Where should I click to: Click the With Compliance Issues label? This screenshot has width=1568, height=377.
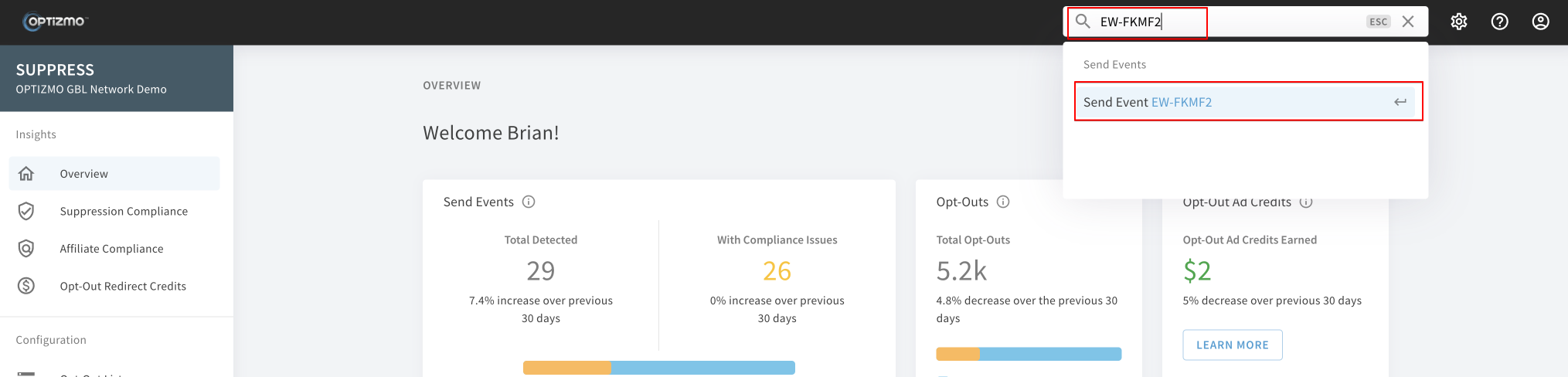[x=777, y=240]
